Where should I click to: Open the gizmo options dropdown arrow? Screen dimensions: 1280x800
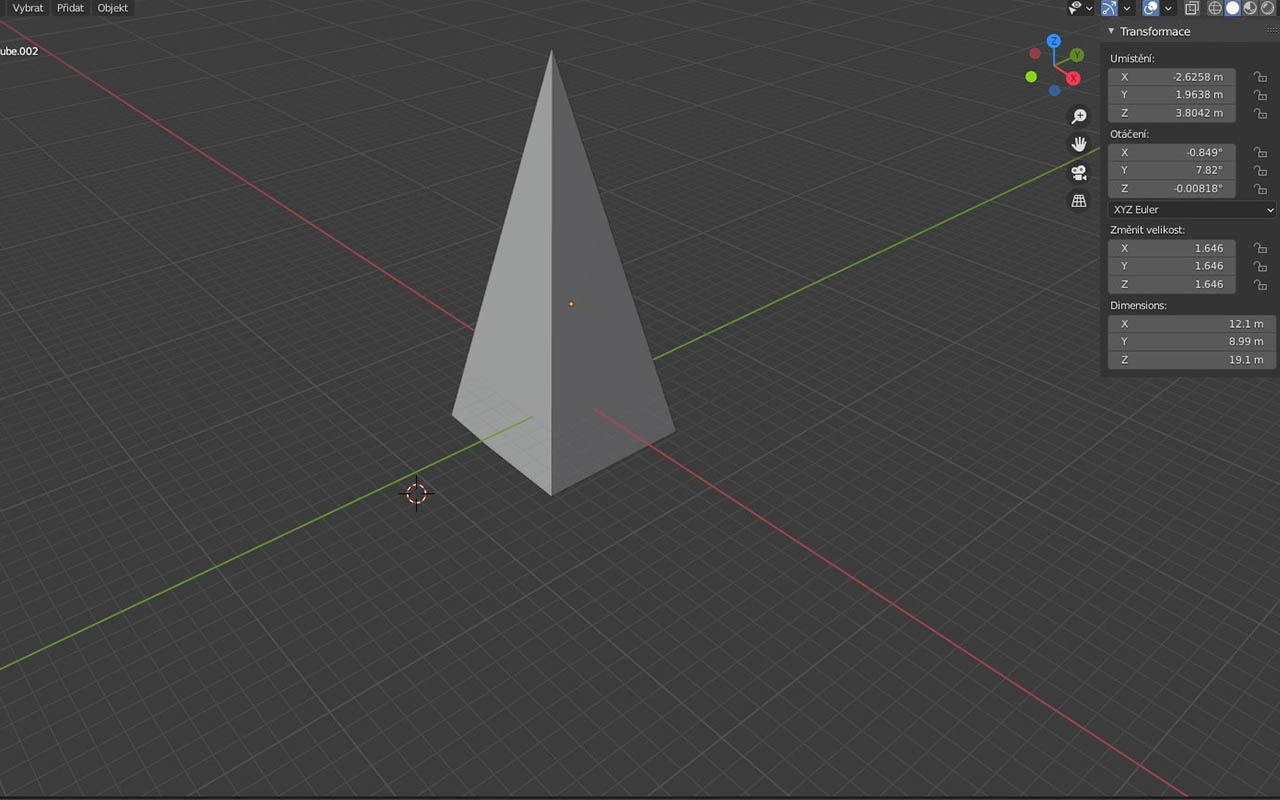click(x=1128, y=8)
